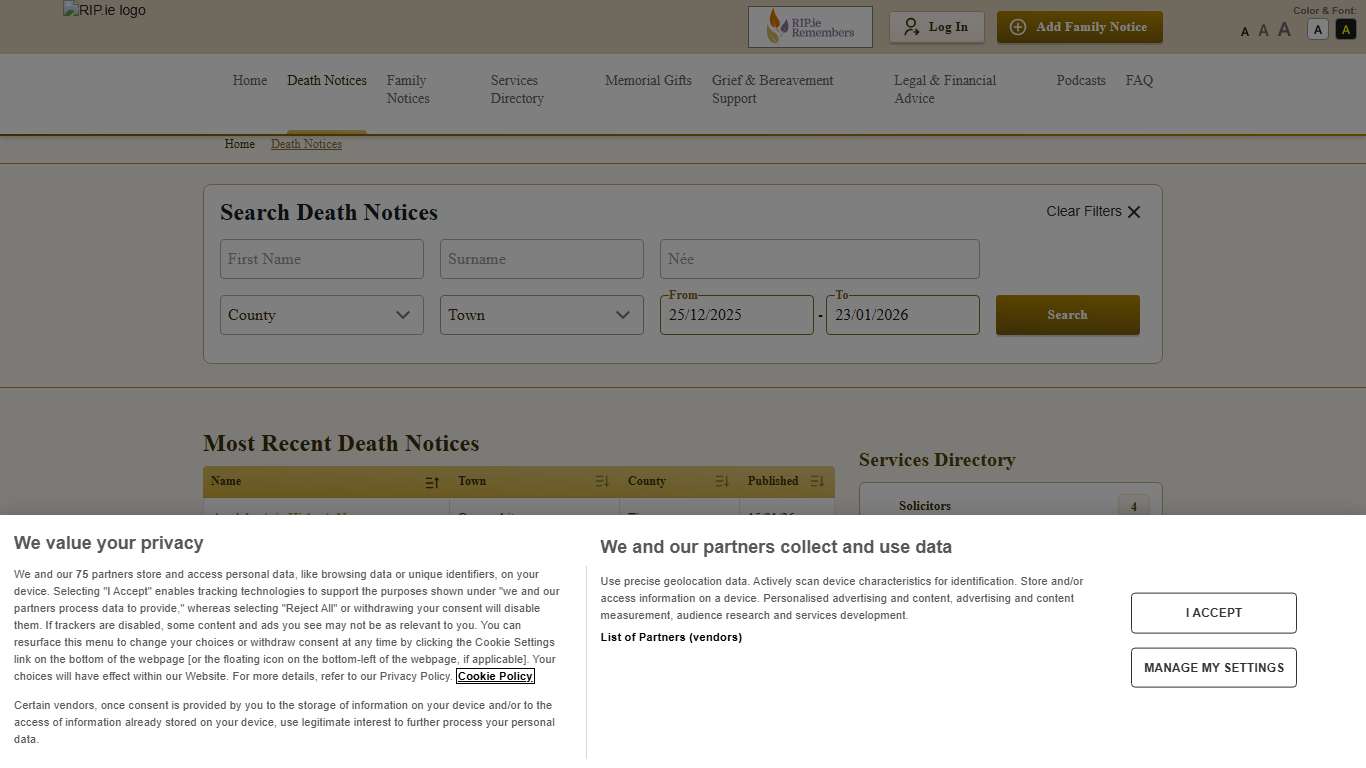This screenshot has height=768, width=1366.
Task: Select the smallest font size A
Action: [x=1245, y=31]
